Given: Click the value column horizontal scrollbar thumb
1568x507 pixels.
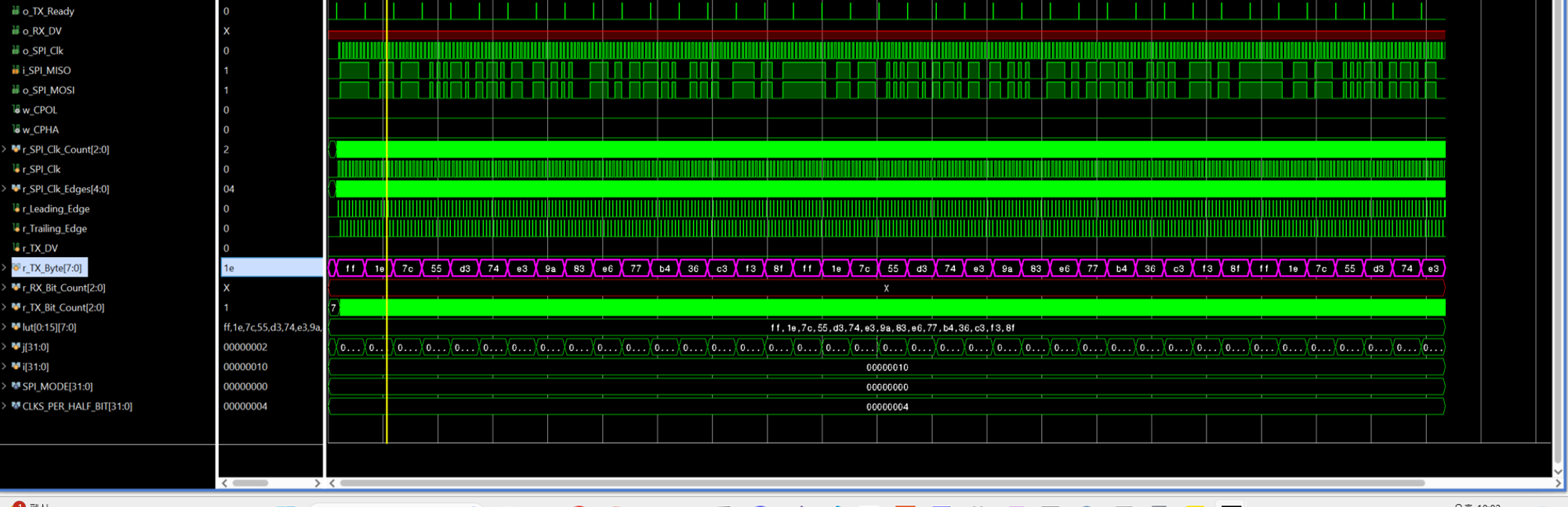Looking at the screenshot, I should (x=251, y=483).
